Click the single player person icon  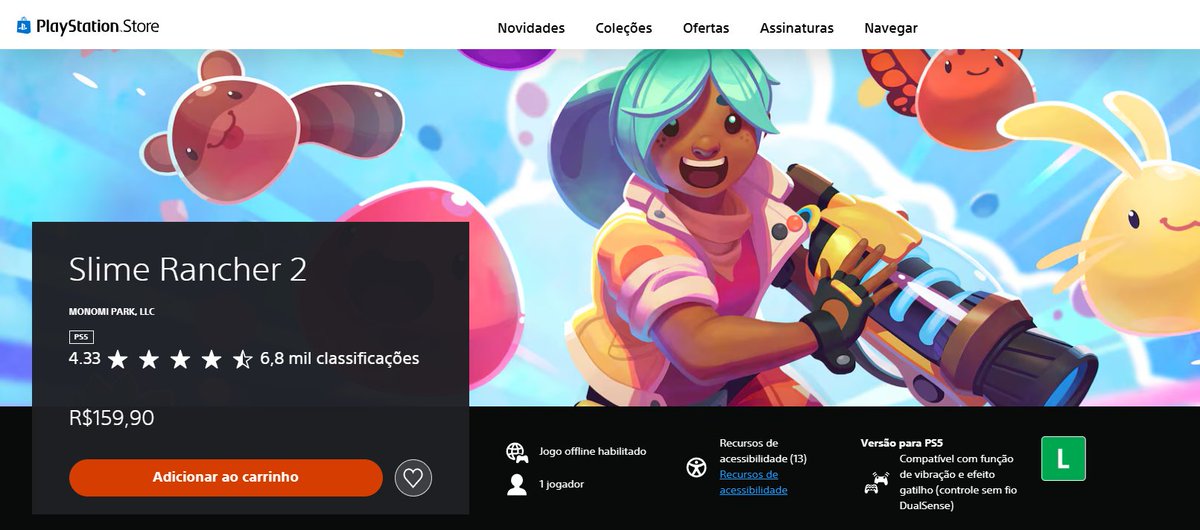point(517,485)
